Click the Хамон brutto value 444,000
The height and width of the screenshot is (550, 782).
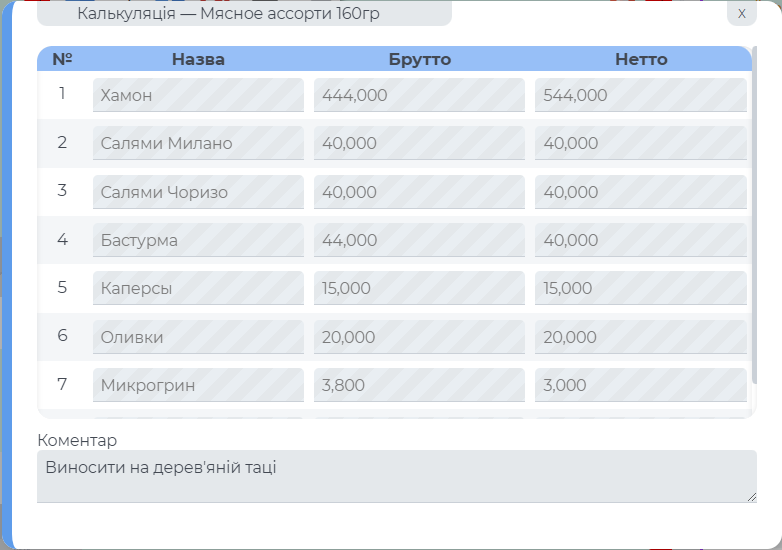(419, 95)
